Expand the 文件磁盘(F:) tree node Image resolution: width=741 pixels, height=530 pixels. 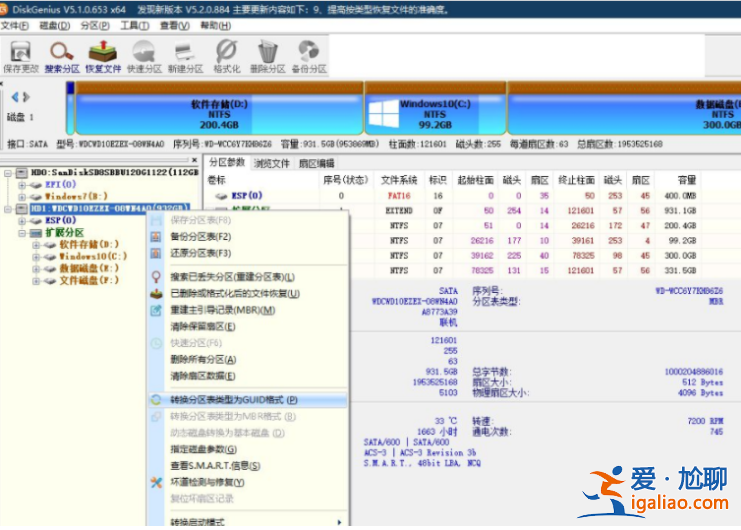click(36, 281)
